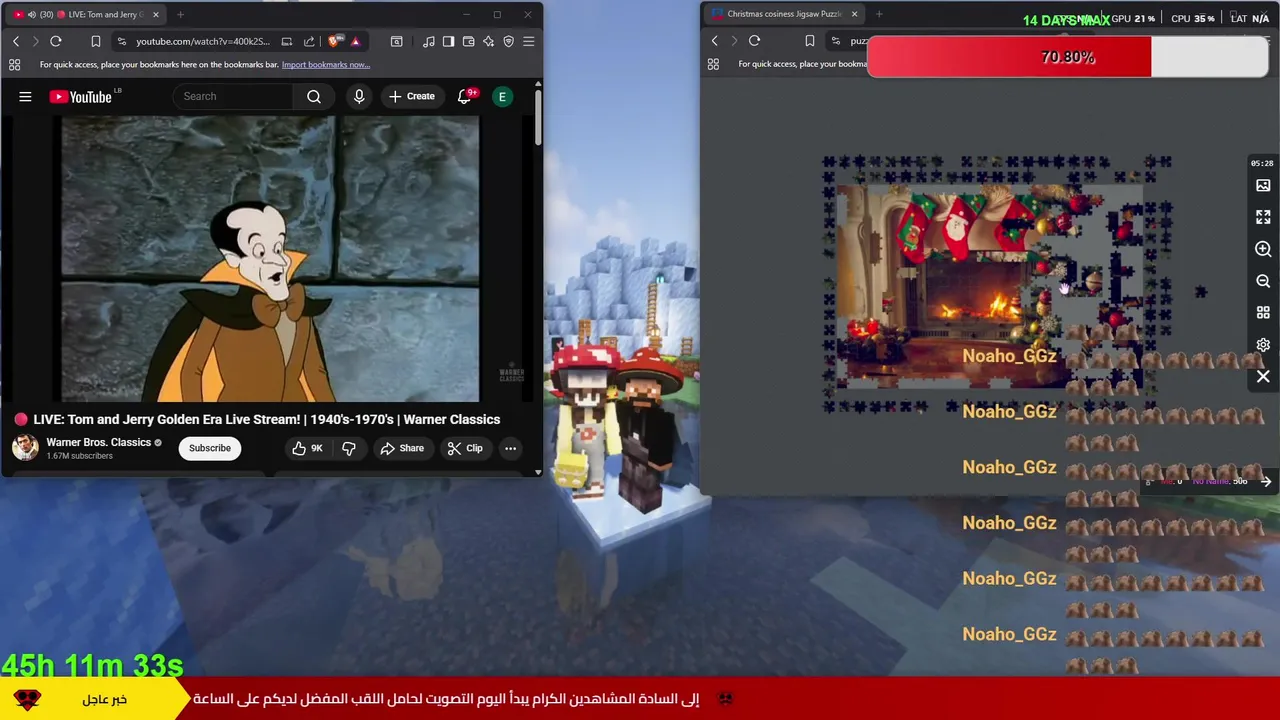Screen dimensions: 1280x720
Task: Click Warner Bros. Classics channel avatar
Action: click(x=25, y=447)
